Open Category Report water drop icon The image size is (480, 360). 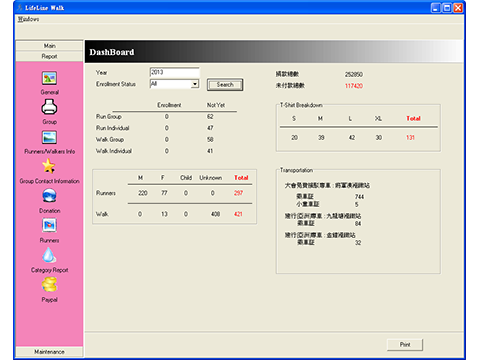coord(49,255)
